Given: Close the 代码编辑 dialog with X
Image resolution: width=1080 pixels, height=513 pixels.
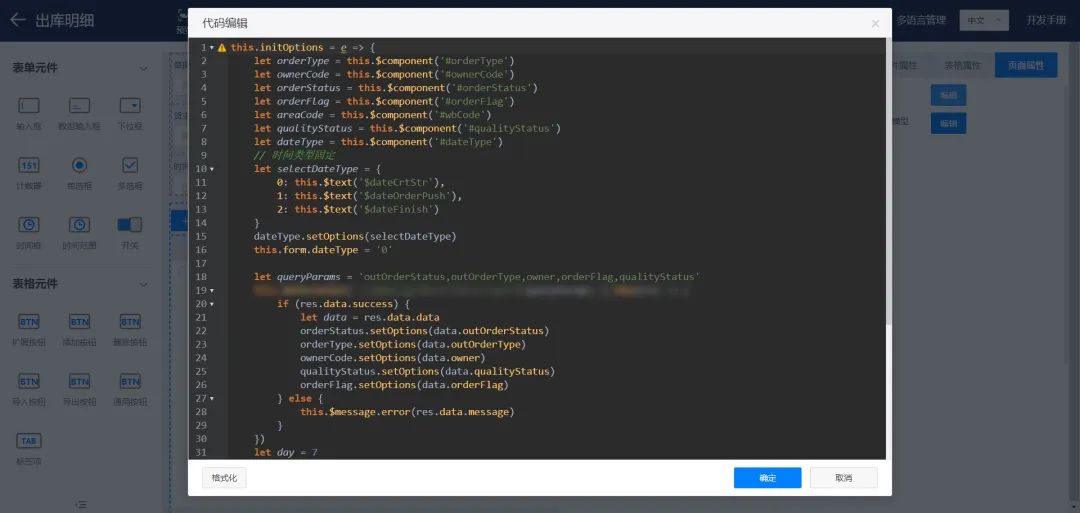Looking at the screenshot, I should 875,23.
